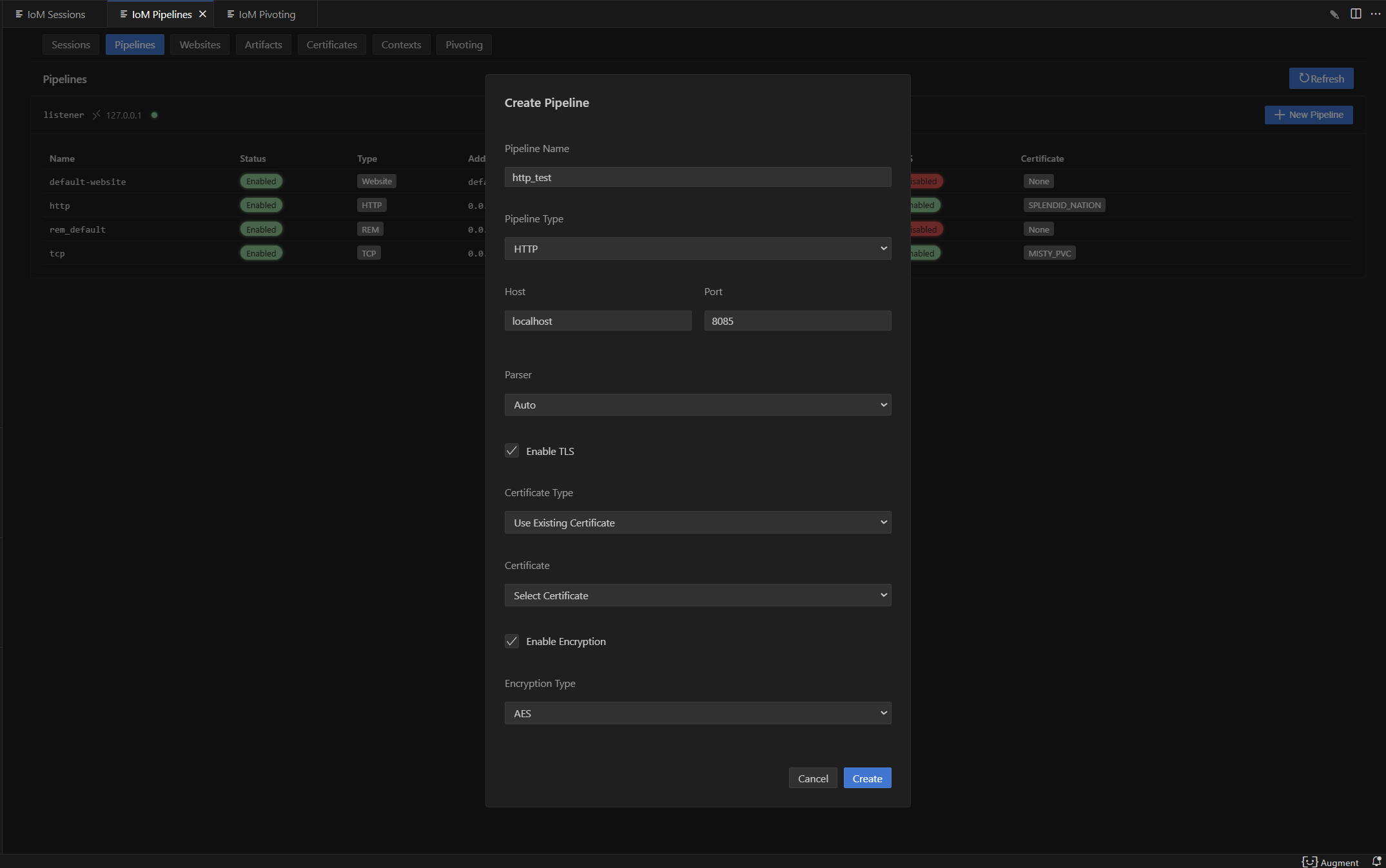Click the plus icon on New Pipeline
The width and height of the screenshot is (1386, 868).
(x=1280, y=115)
